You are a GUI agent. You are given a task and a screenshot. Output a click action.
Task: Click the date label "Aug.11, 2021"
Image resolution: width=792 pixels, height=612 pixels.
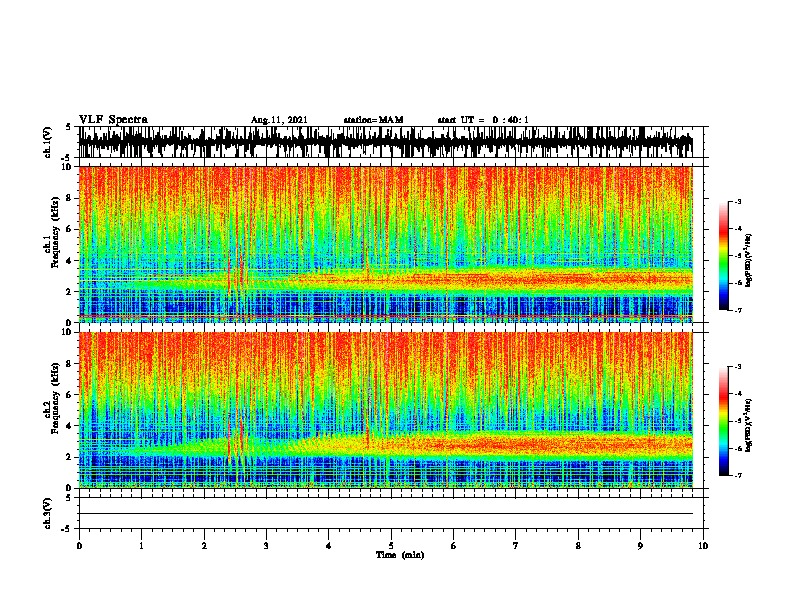coord(279,120)
